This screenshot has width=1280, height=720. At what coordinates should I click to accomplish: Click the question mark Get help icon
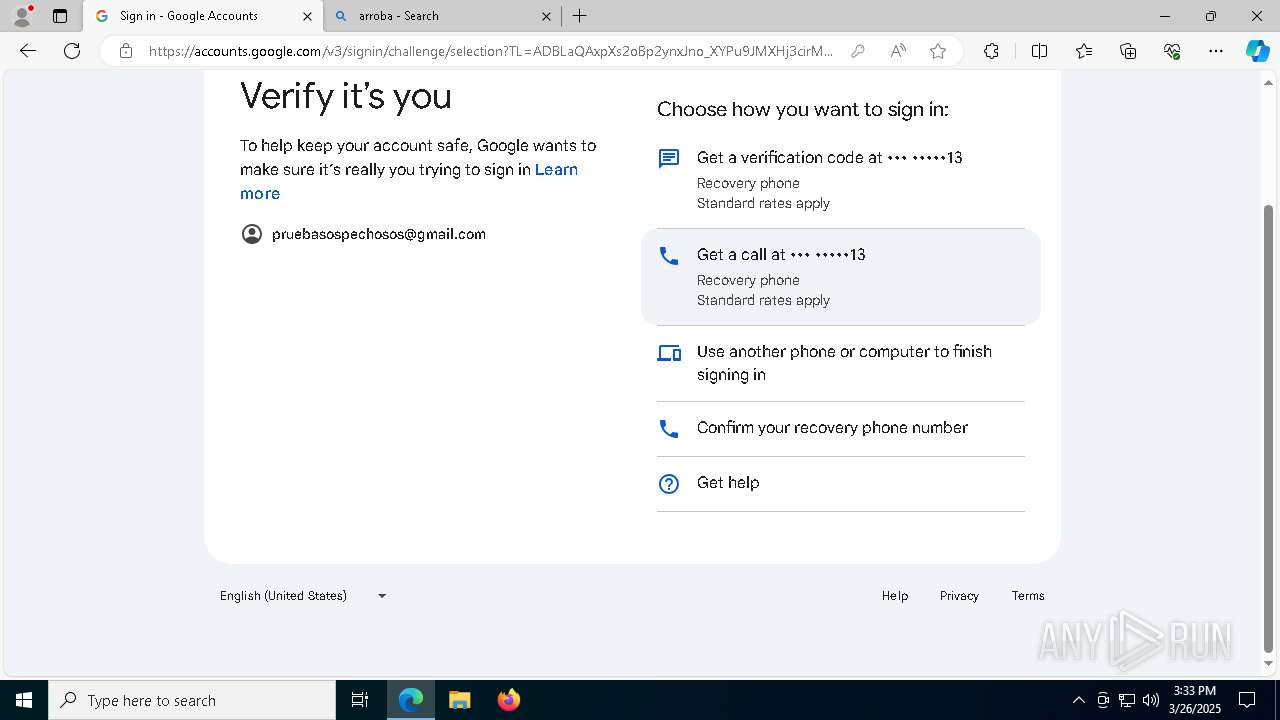pos(669,484)
